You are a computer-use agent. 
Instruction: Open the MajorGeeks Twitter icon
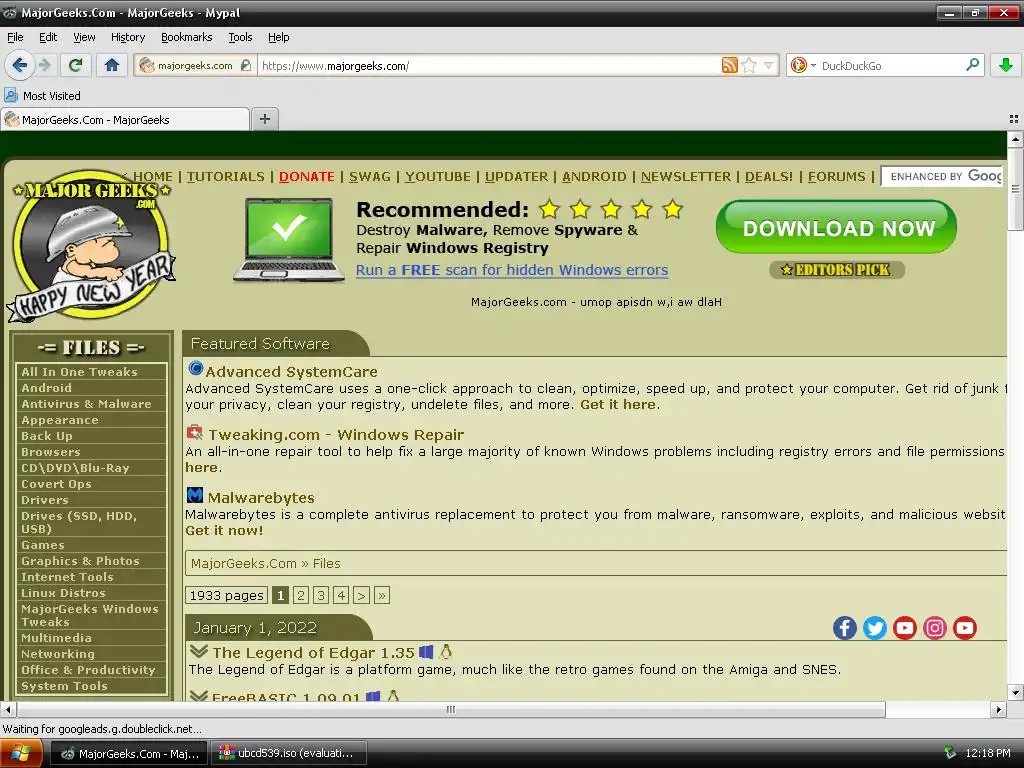click(874, 628)
